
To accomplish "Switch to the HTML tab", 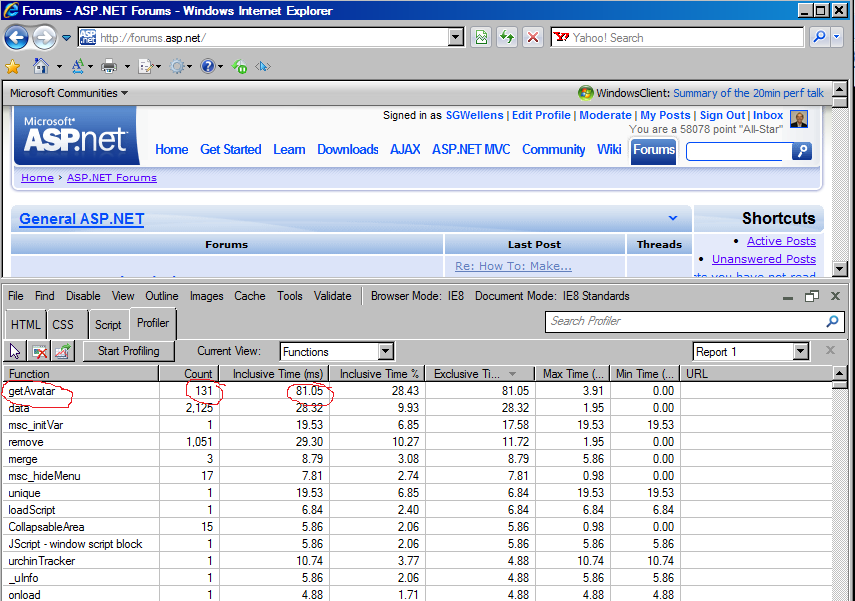I will pyautogui.click(x=26, y=324).
